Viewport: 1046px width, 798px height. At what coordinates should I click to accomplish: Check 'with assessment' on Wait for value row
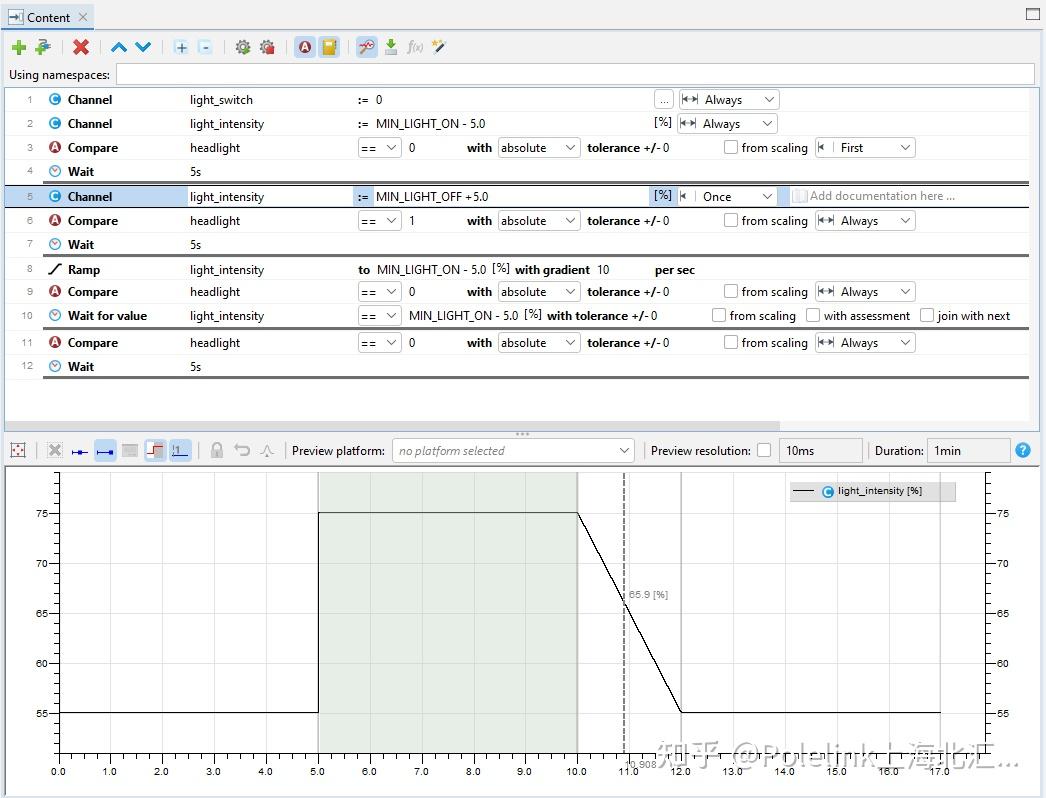coord(814,316)
